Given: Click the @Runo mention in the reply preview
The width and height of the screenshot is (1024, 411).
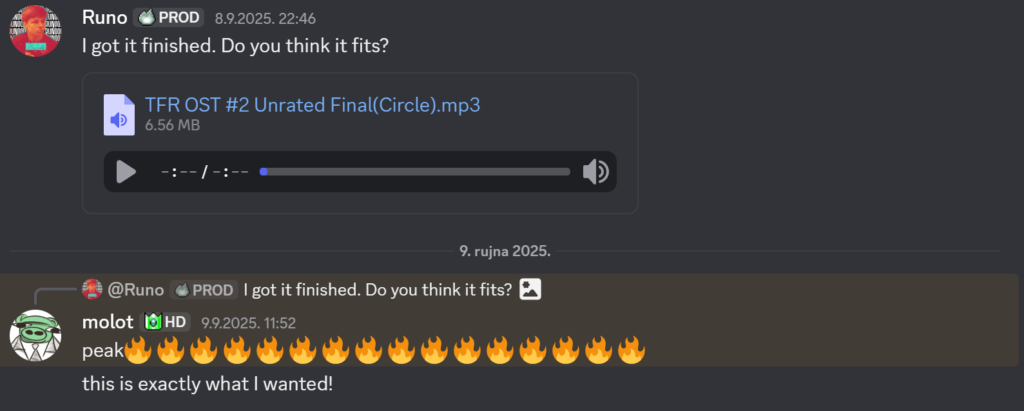Looking at the screenshot, I should 134,290.
